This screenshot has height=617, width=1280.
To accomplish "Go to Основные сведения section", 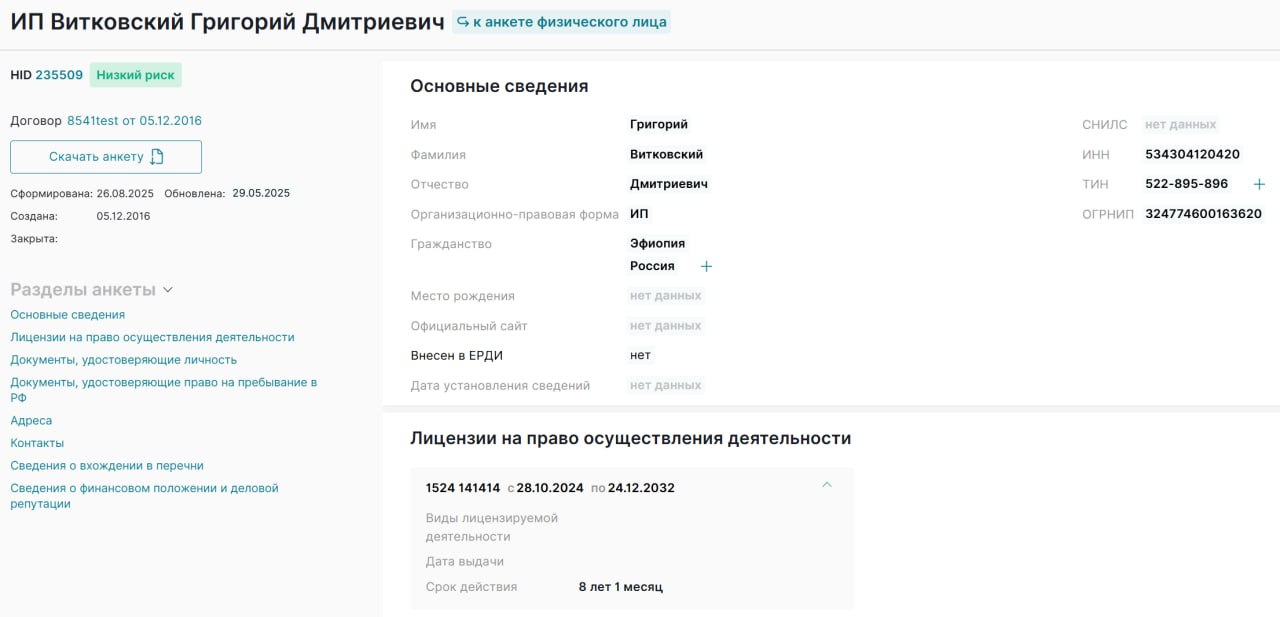I will [67, 315].
